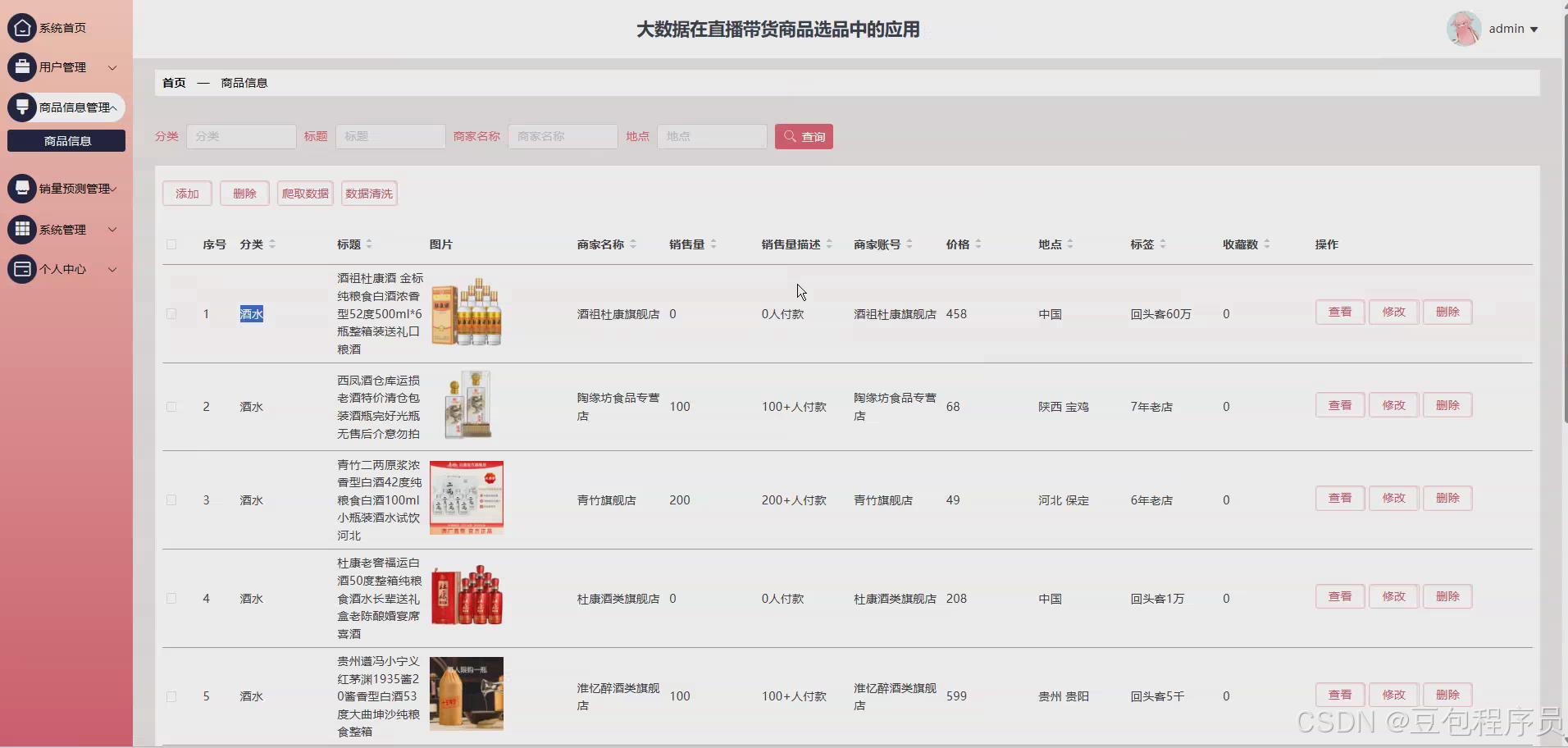Click the 商品信息管理 sidebar icon
The width and height of the screenshot is (1568, 748).
point(22,107)
